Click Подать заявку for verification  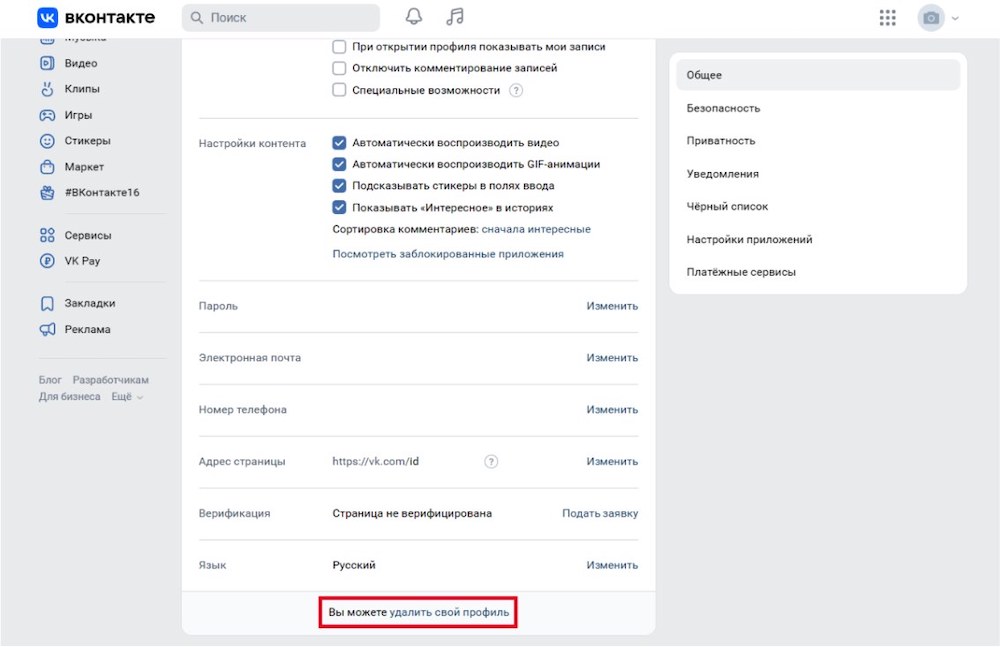click(600, 512)
